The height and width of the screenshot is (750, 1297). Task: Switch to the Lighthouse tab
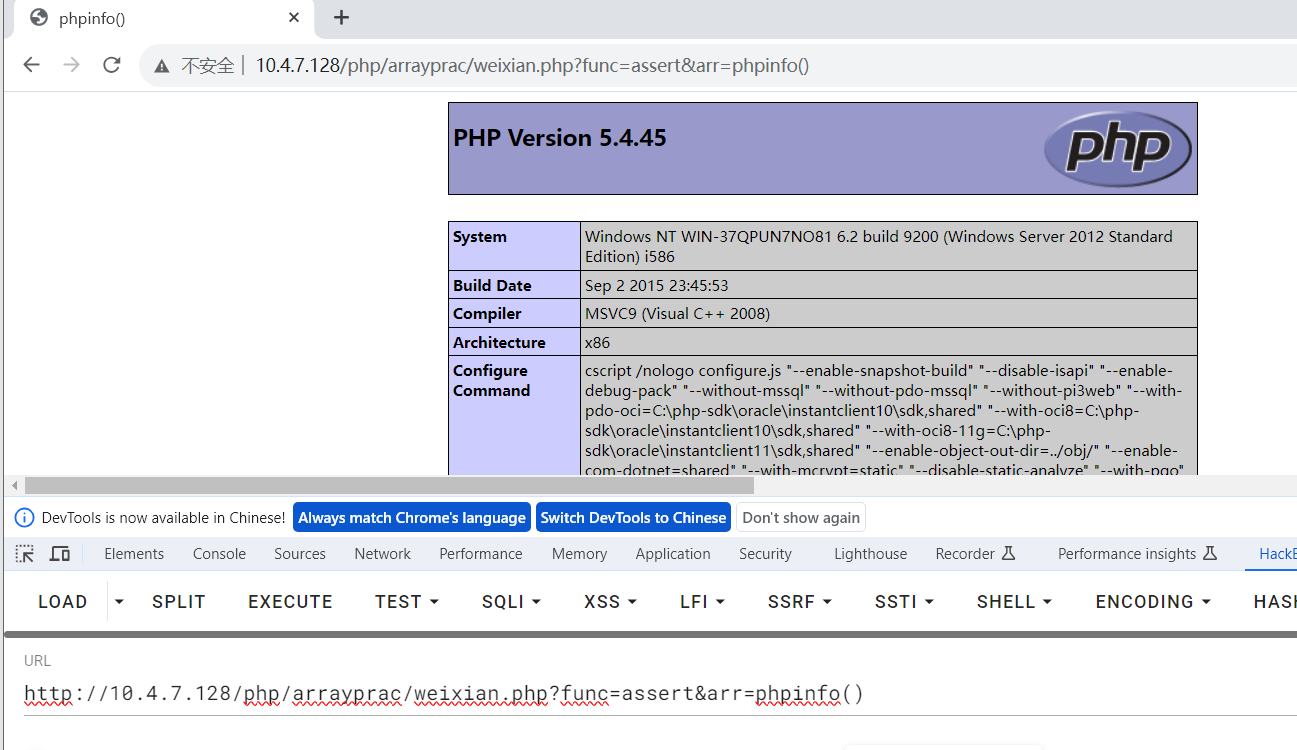[871, 553]
